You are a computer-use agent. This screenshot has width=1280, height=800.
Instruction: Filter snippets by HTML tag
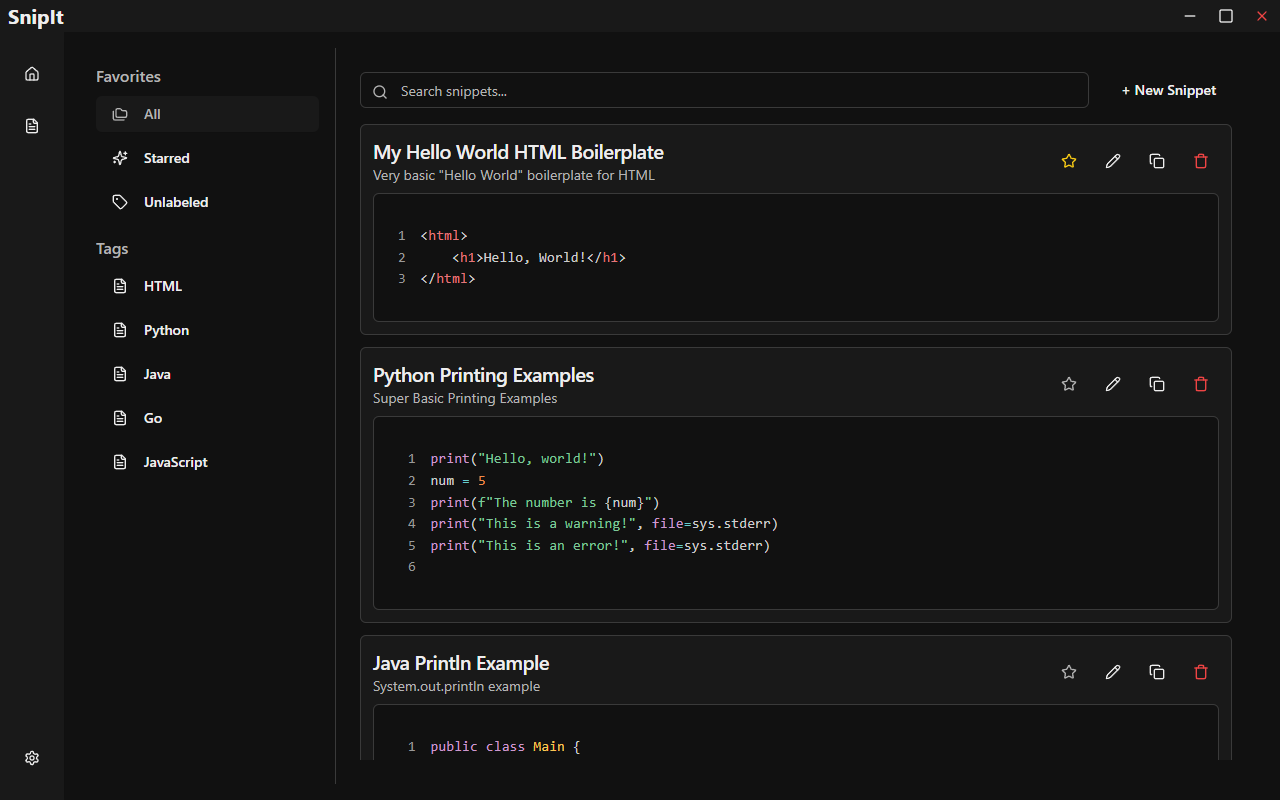[207, 286]
